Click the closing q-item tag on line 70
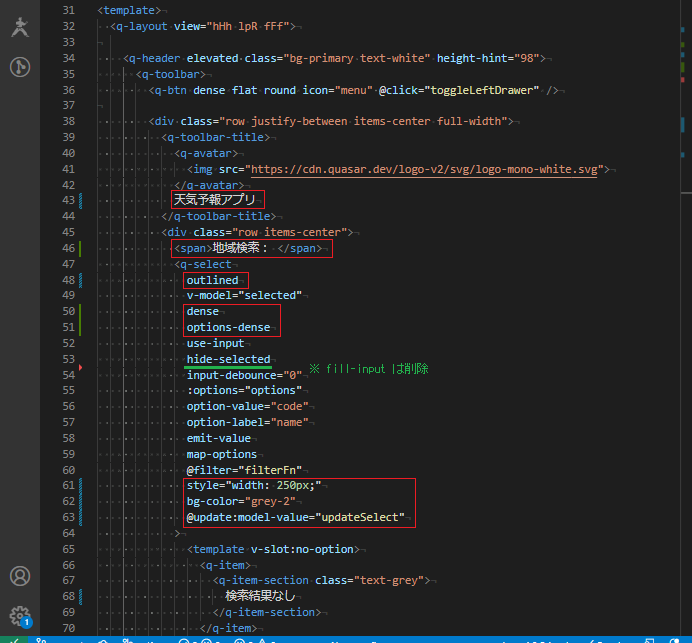This screenshot has width=692, height=643. point(228,628)
